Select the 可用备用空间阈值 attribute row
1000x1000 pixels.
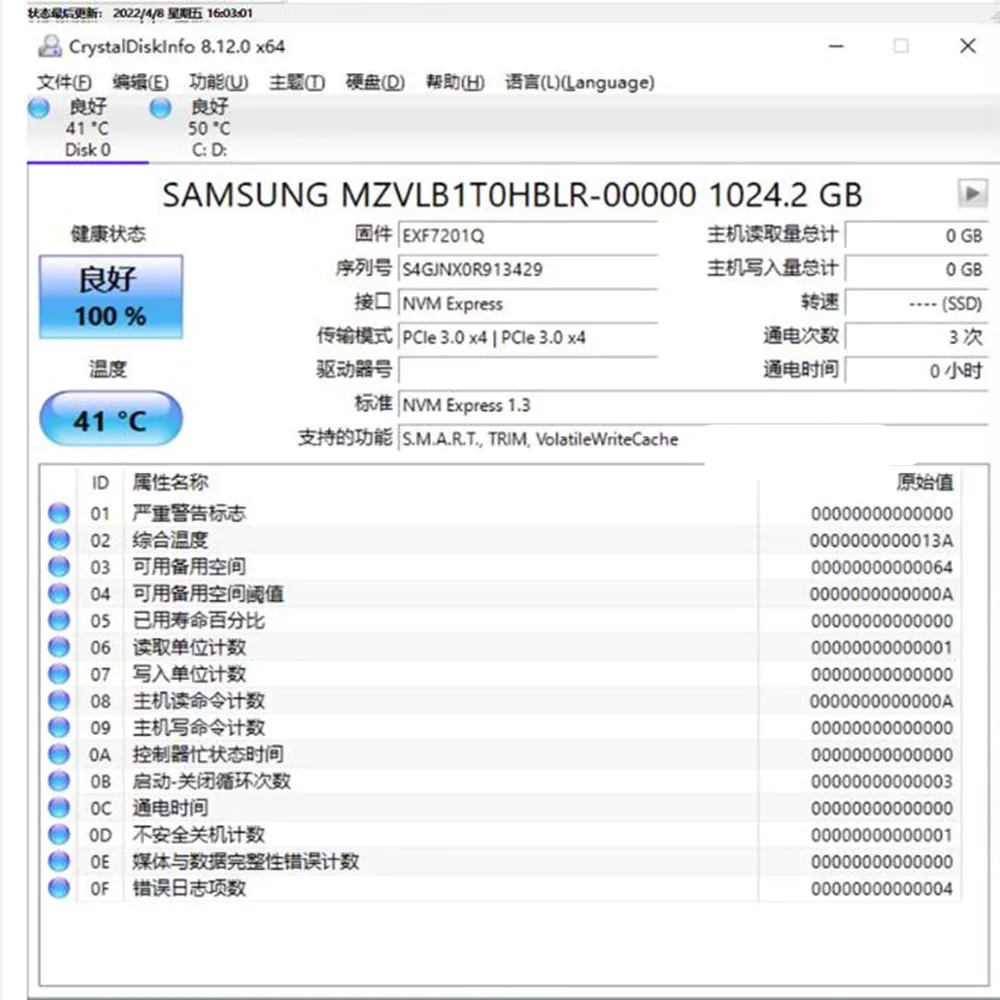click(x=501, y=594)
